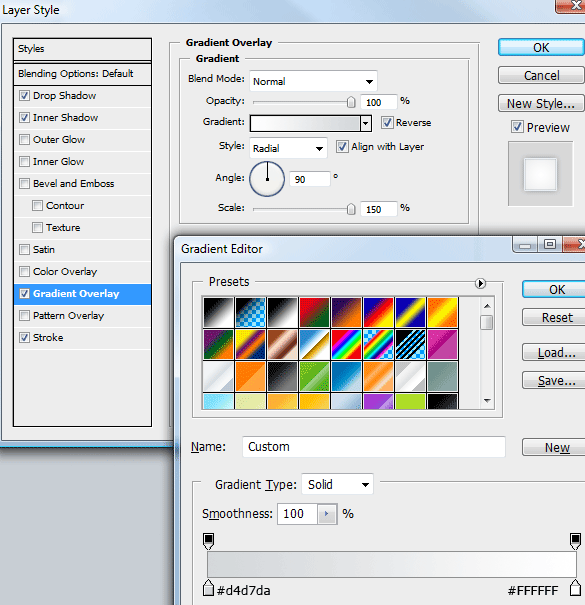Image resolution: width=585 pixels, height=605 pixels.
Task: Select the #d4d7da color stop
Action: (208, 587)
